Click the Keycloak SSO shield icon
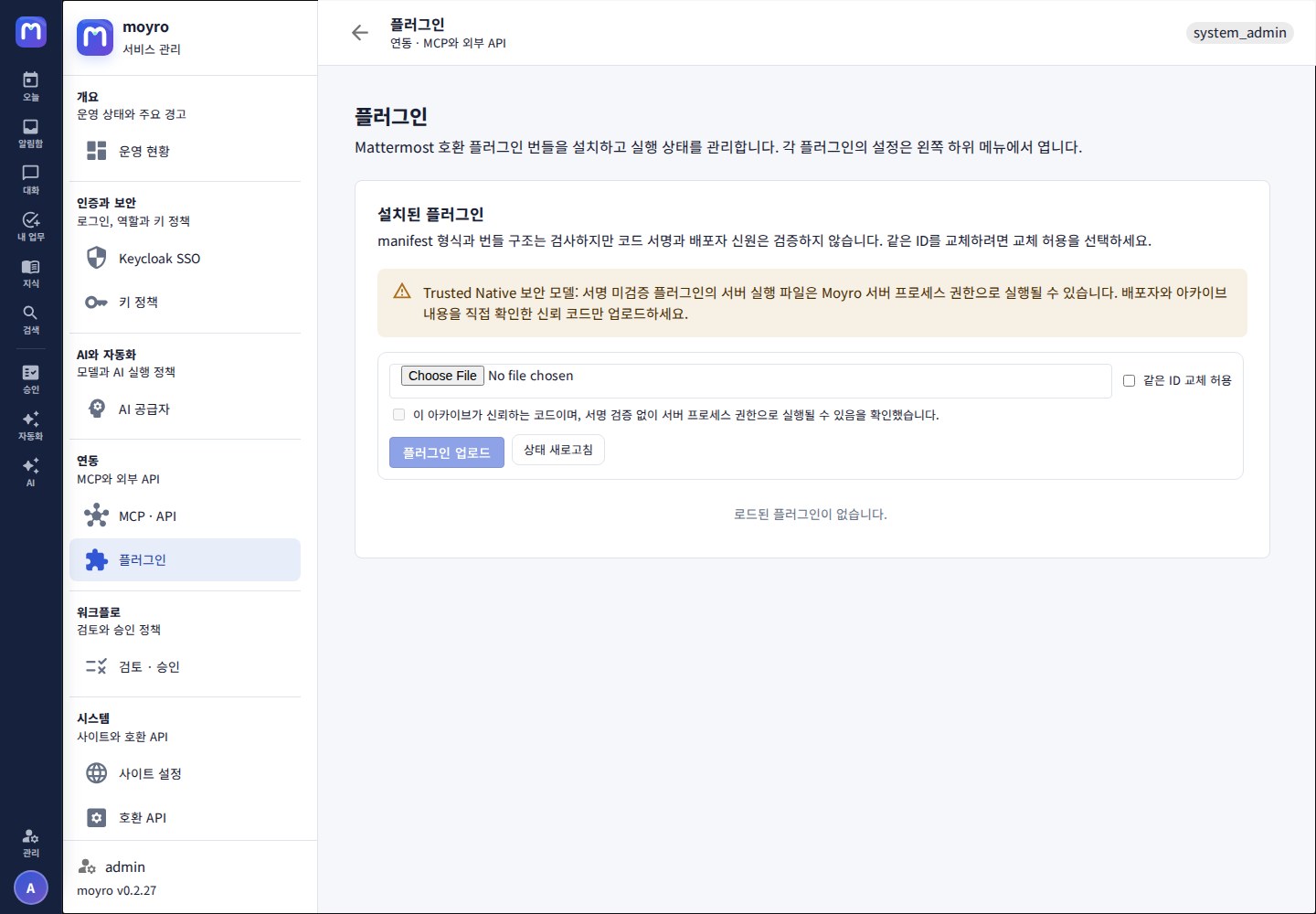The width and height of the screenshot is (1316, 914). 97,258
